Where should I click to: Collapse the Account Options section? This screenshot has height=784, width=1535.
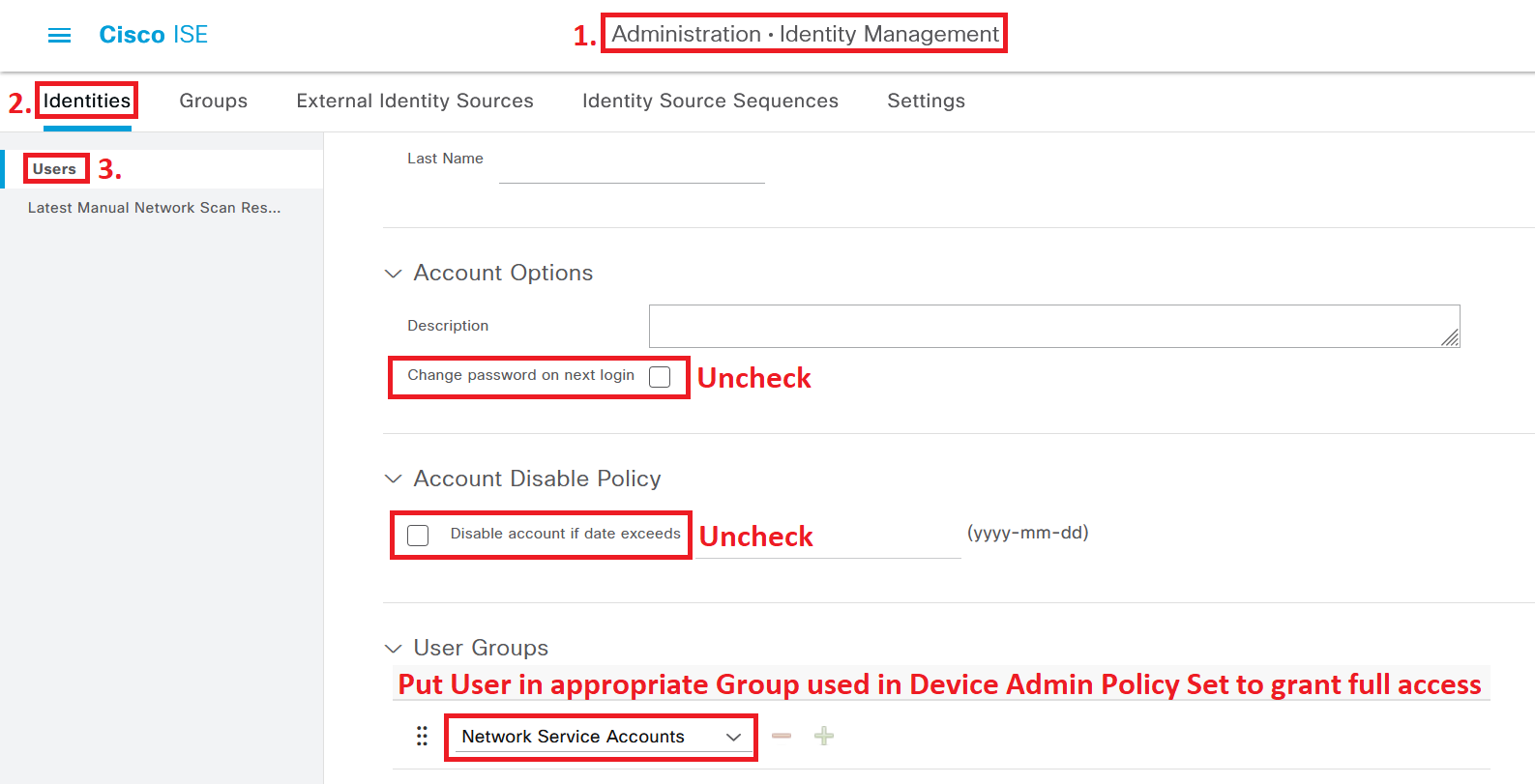pos(393,274)
